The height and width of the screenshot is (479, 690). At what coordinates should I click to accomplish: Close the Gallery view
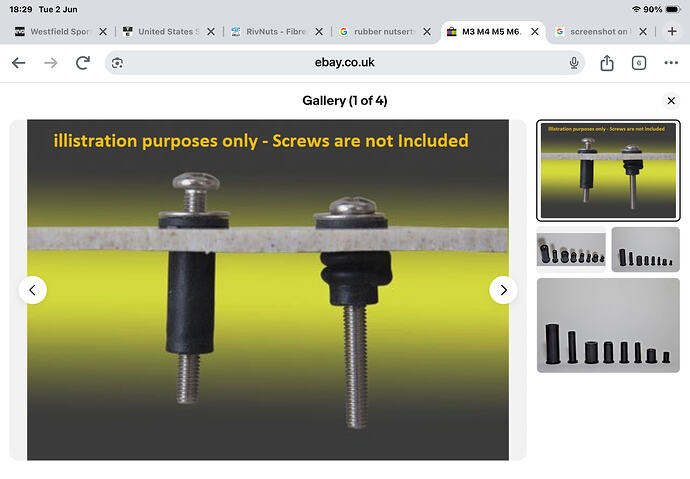click(x=671, y=101)
